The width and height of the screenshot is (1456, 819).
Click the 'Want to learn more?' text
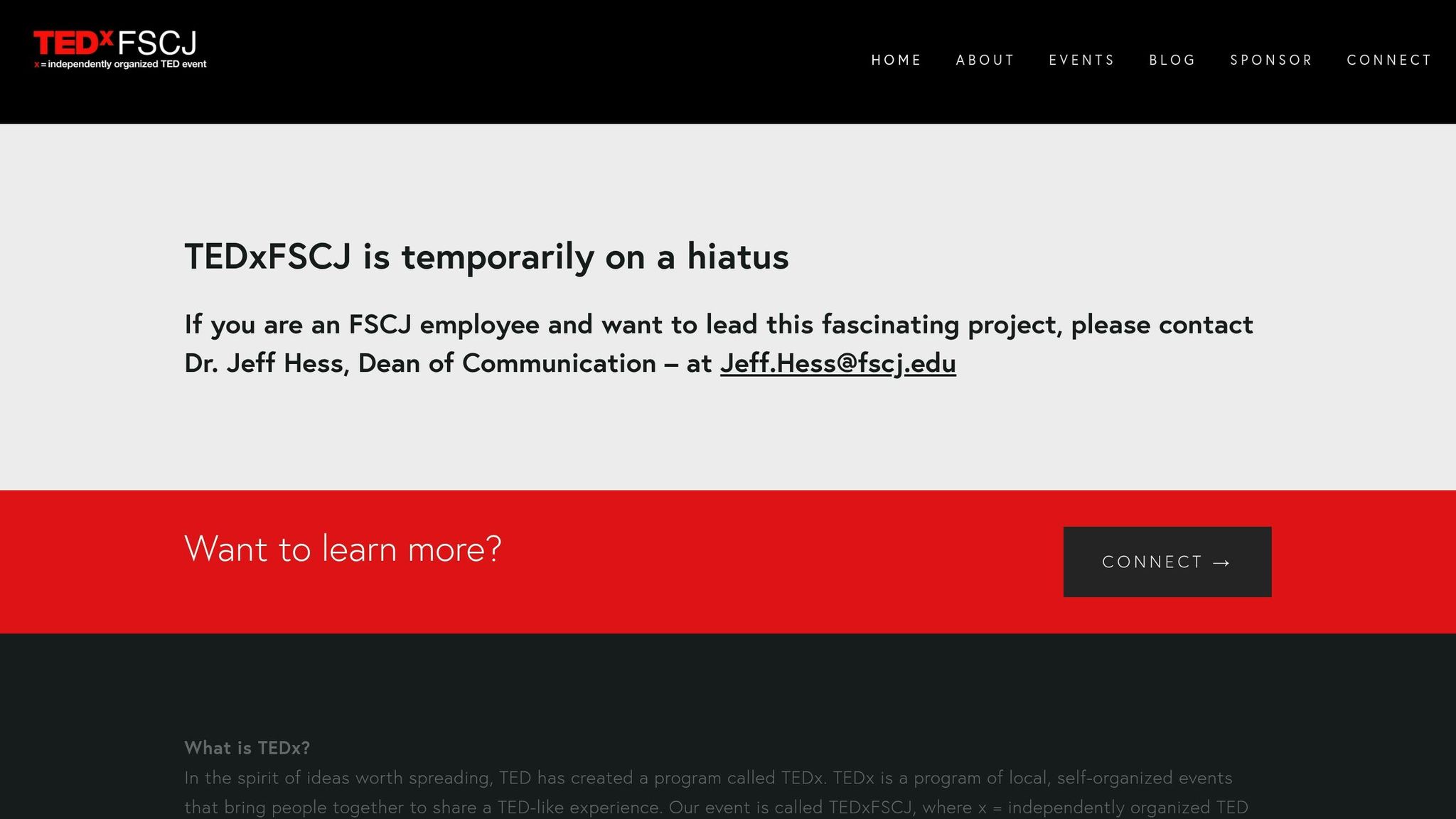343,549
